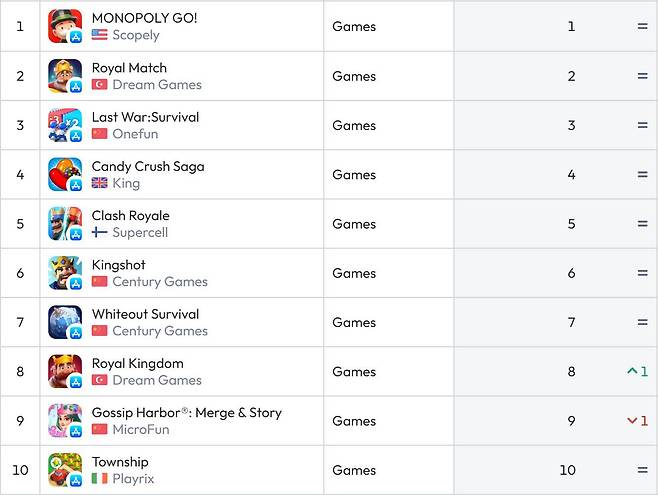Click the Candy Crush Saga app icon
Image resolution: width=658 pixels, height=495 pixels.
point(65,174)
